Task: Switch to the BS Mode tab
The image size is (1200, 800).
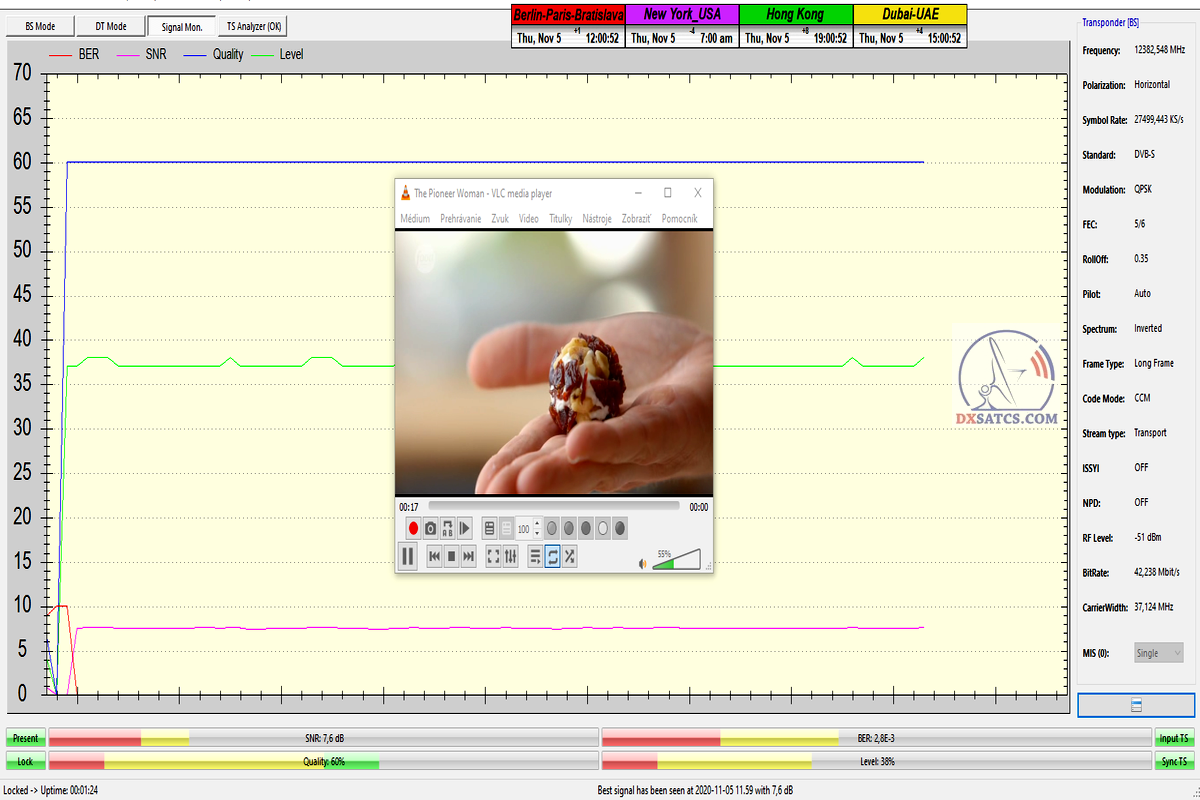Action: pos(40,27)
